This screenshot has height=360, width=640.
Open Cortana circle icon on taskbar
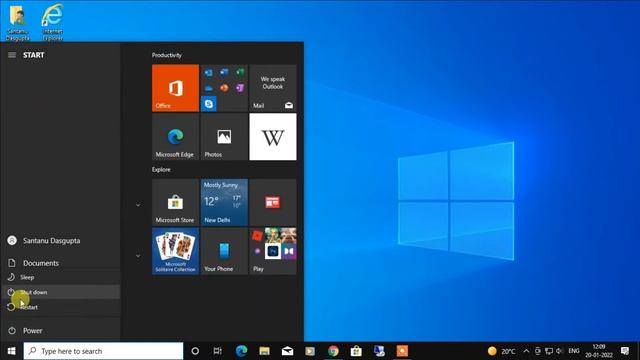(x=195, y=351)
